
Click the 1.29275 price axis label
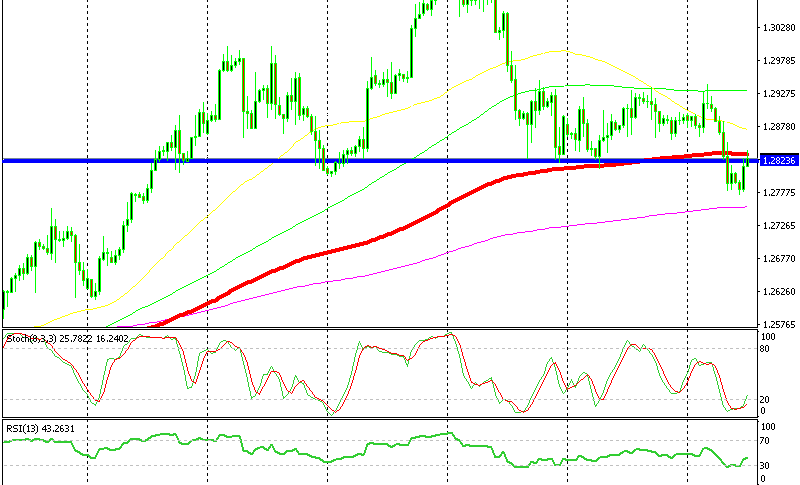point(779,94)
